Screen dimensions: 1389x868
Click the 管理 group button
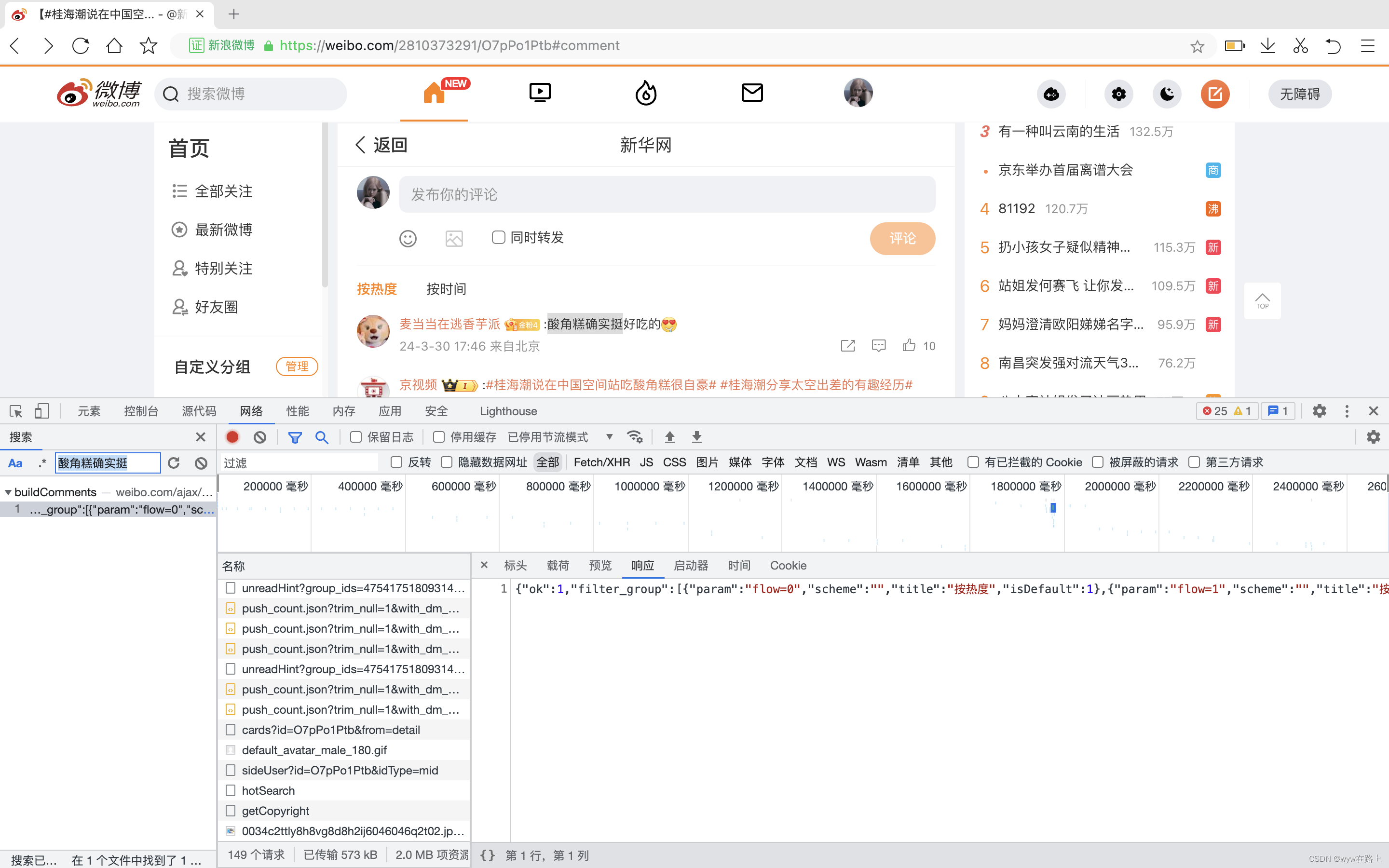click(297, 366)
